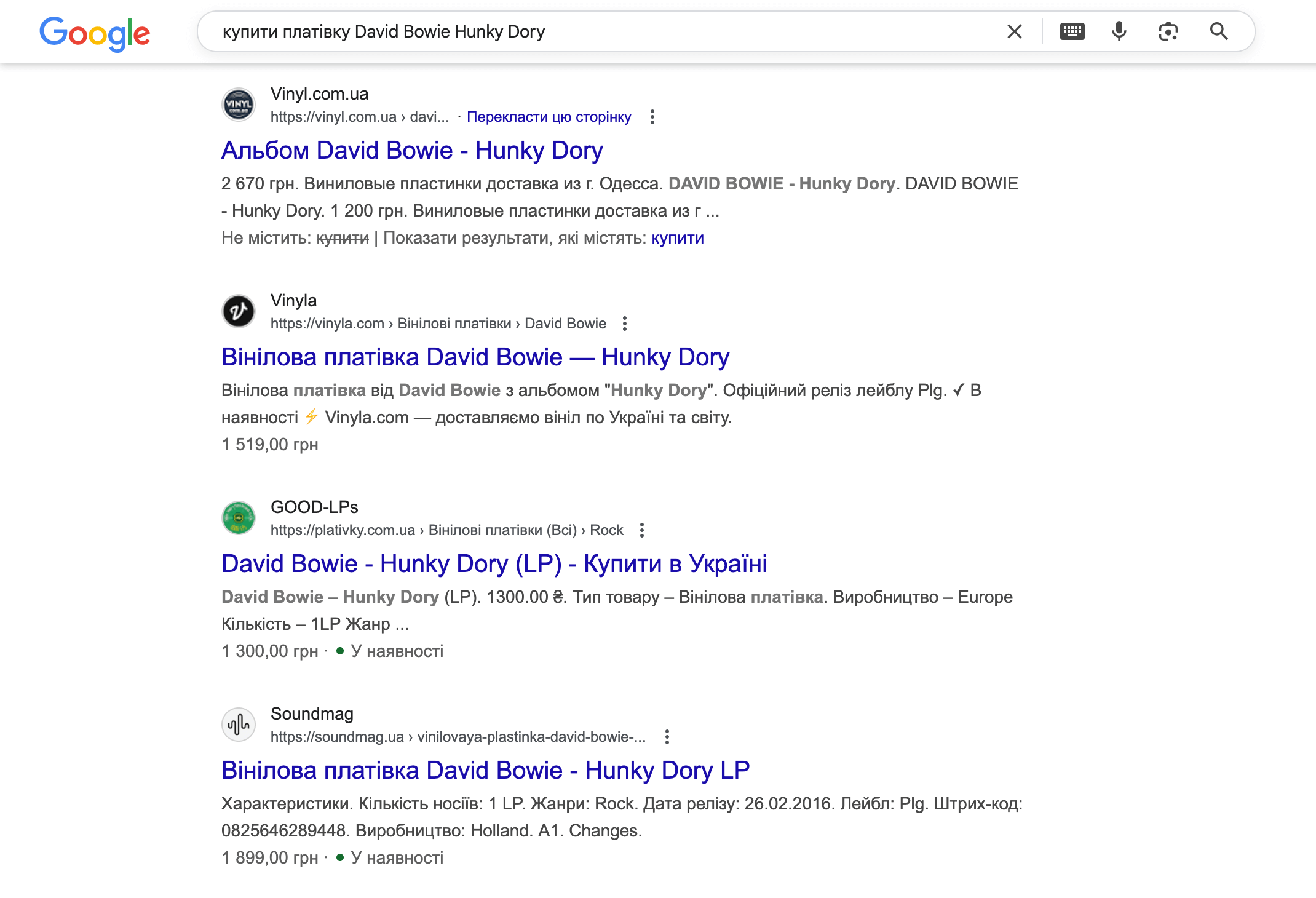
Task: Click the GOOD-LPs site name
Action: pyautogui.click(x=314, y=507)
